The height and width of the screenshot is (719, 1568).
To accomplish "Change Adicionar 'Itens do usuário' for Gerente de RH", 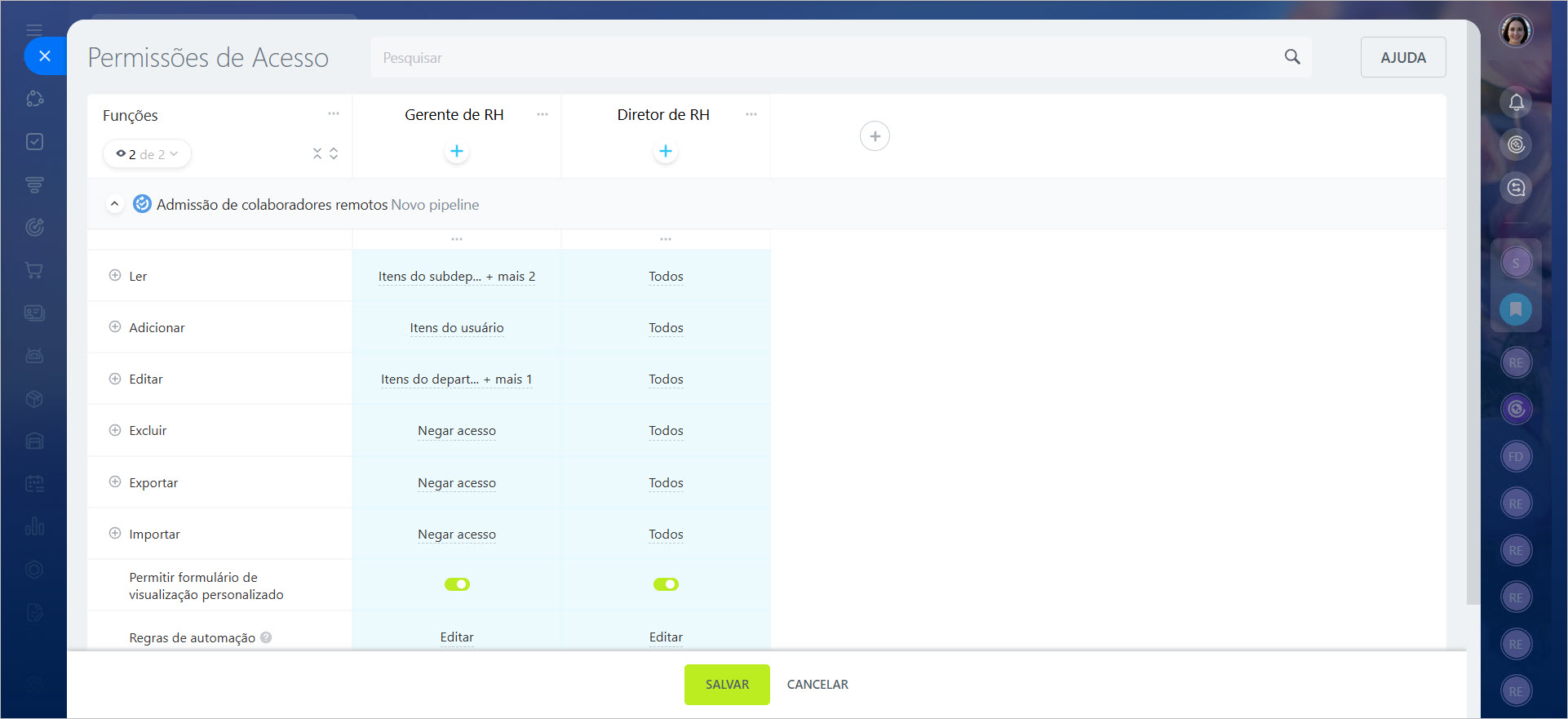I will pos(457,328).
